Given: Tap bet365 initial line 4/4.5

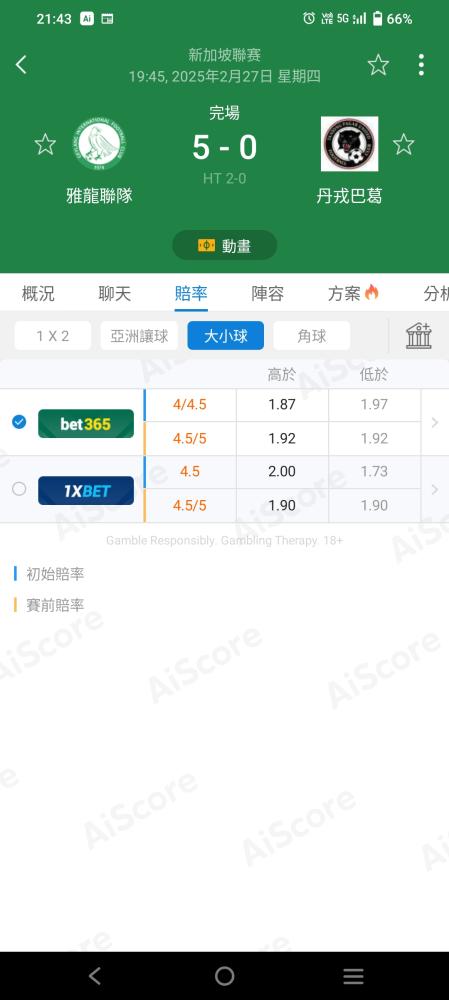Looking at the screenshot, I should 190,404.
